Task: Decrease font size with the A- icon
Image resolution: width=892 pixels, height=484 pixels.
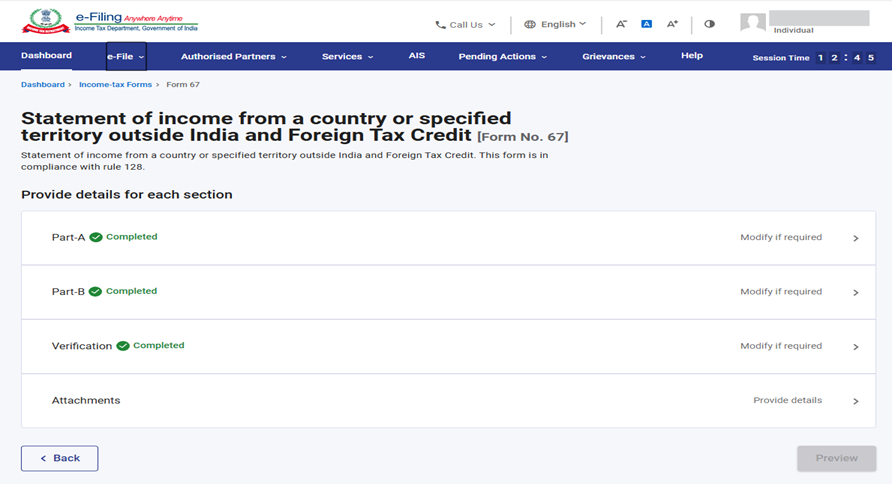Action: 621,24
